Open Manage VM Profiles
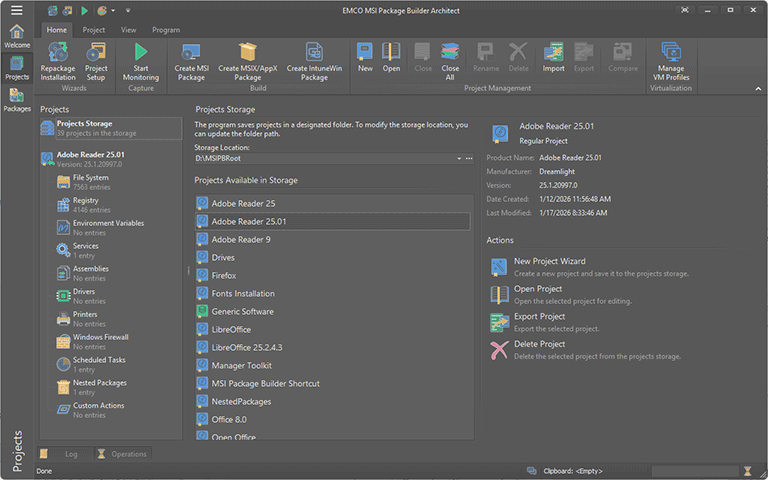Screen dimensions: 768x480 pyautogui.click(x=671, y=53)
